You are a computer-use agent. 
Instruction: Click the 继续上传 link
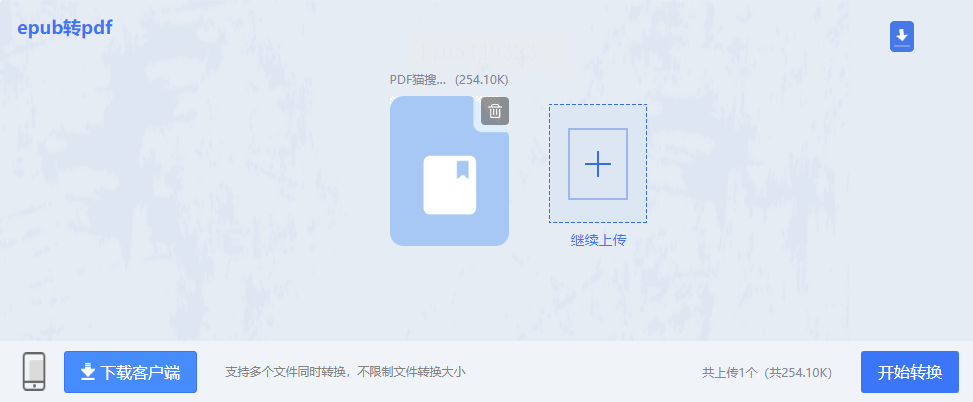pyautogui.click(x=598, y=241)
